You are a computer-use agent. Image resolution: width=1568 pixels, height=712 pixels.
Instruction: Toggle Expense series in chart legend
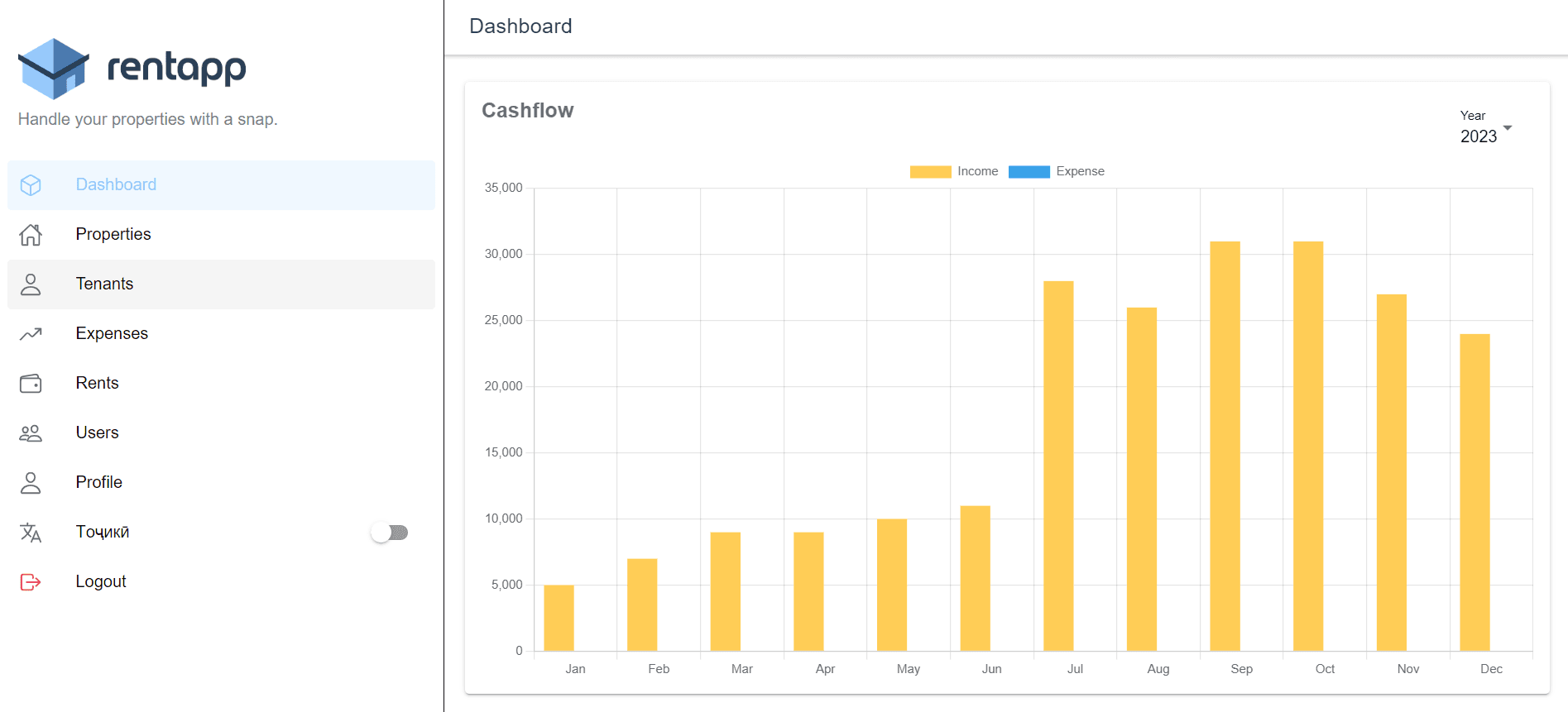[x=1057, y=172]
